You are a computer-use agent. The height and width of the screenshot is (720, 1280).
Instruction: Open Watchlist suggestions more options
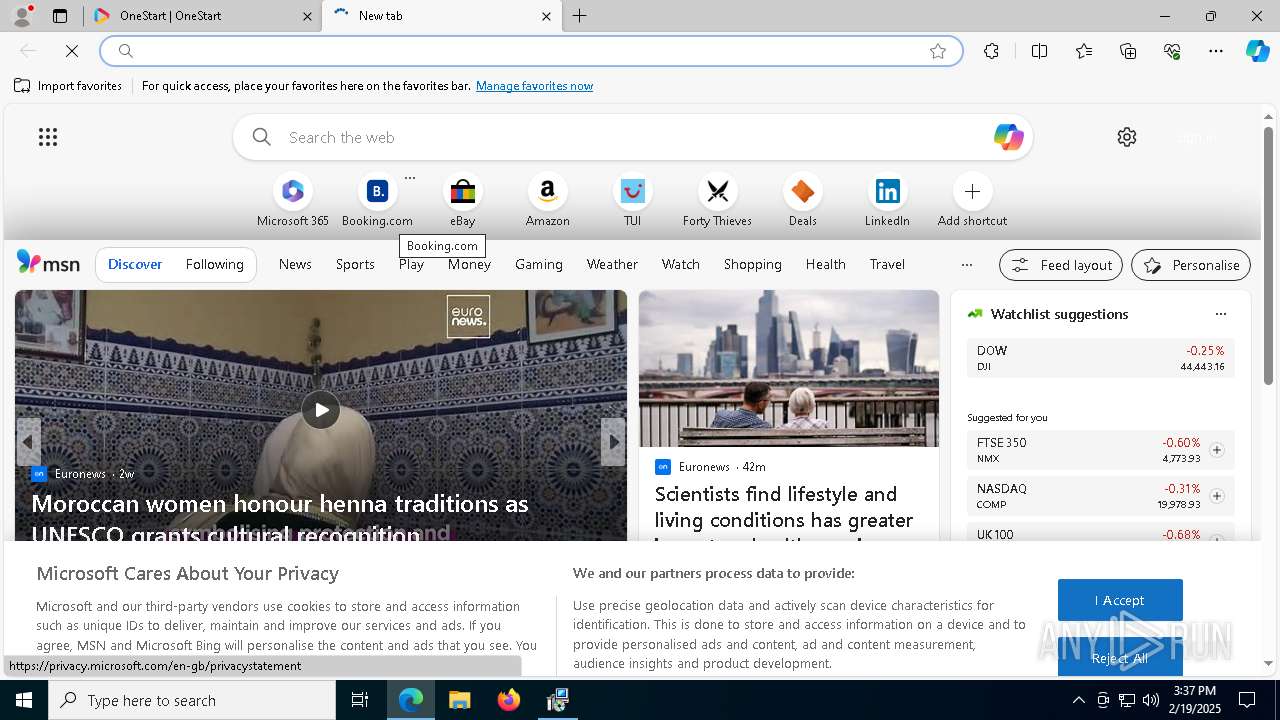[1220, 314]
